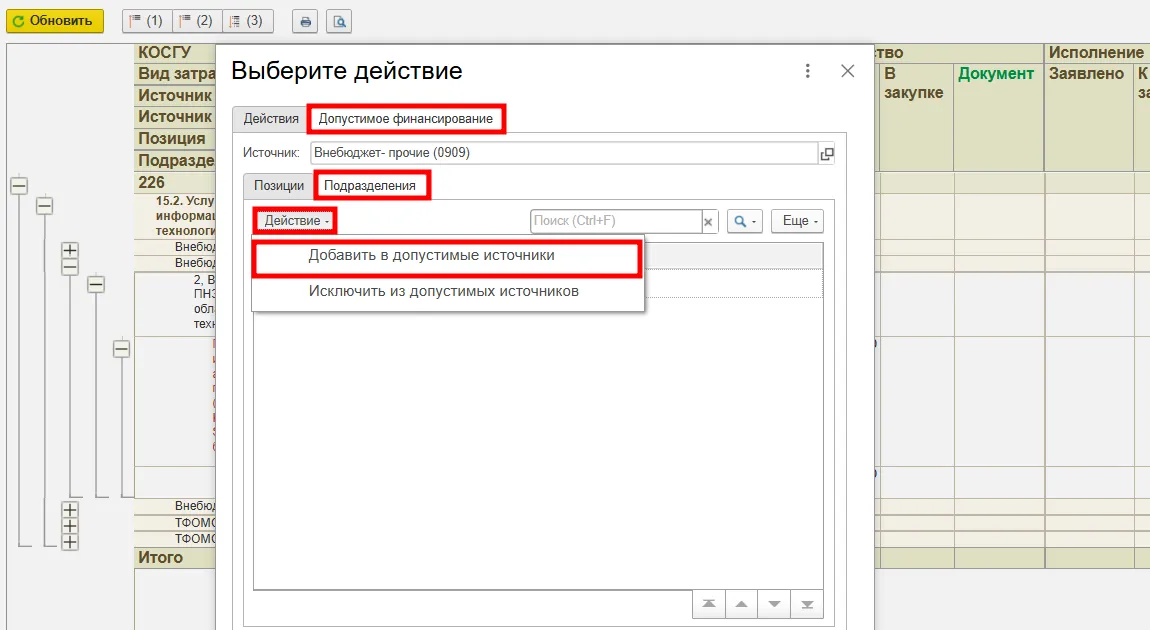Screen dimensions: 1150x630
Task: Move row to bottom with last arrow icon
Action: click(807, 604)
